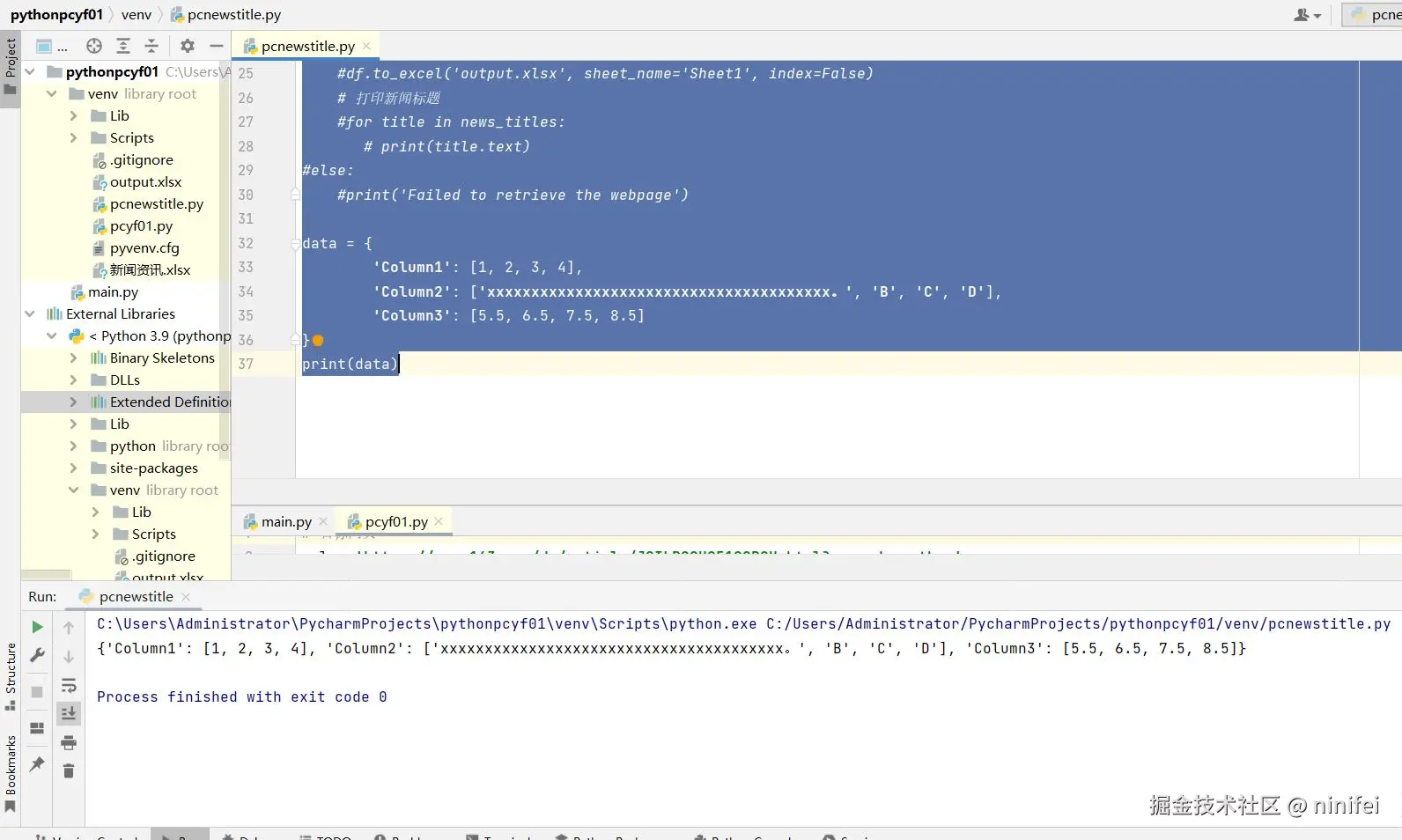Click the Restore Layout icon in Run panel
The width and height of the screenshot is (1402, 840).
pyautogui.click(x=37, y=728)
